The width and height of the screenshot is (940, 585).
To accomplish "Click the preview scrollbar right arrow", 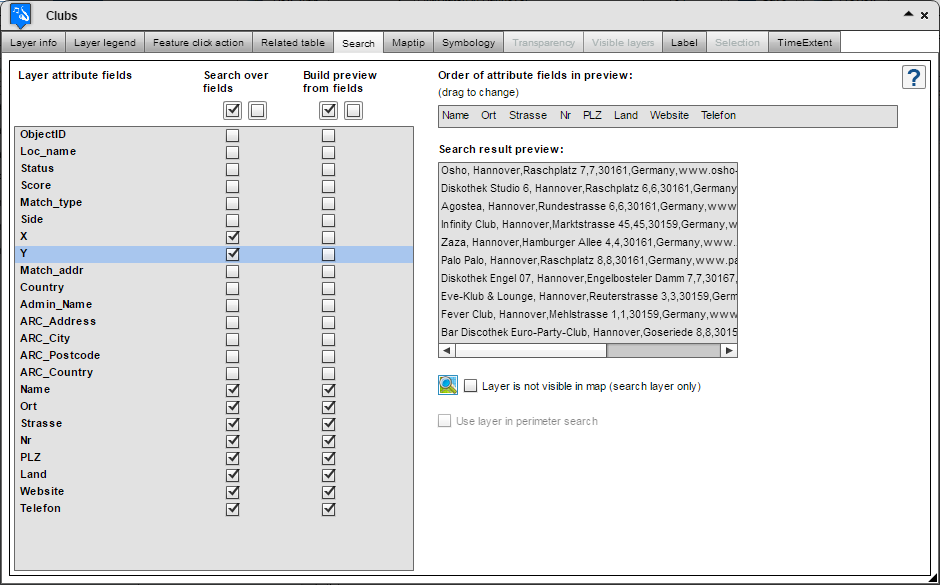I will (x=729, y=351).
